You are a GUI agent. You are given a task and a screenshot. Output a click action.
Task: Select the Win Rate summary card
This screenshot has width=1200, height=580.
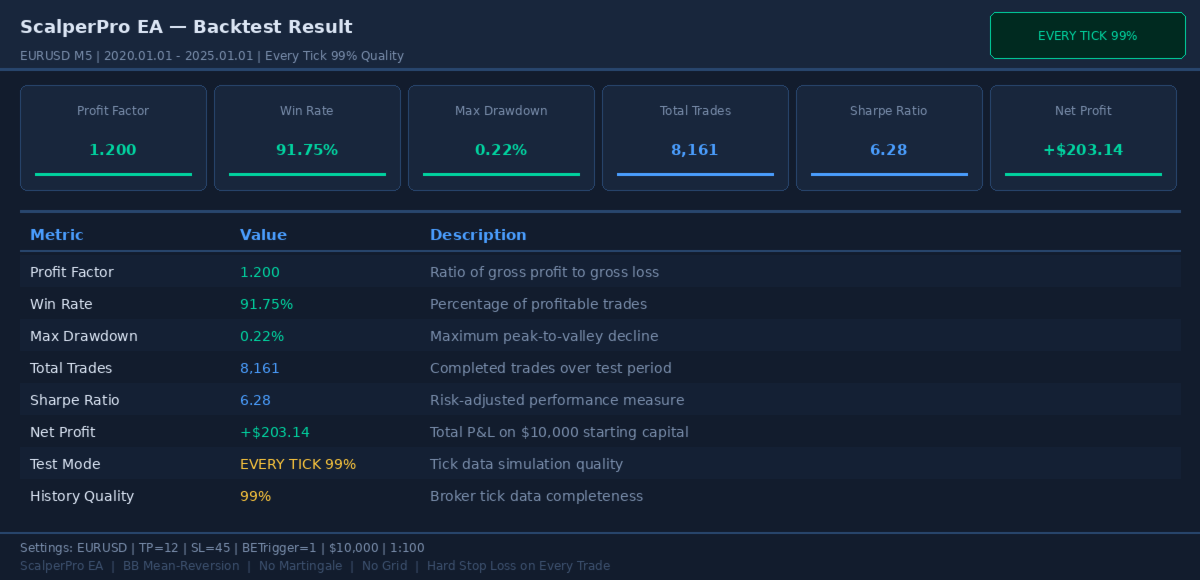(x=307, y=138)
